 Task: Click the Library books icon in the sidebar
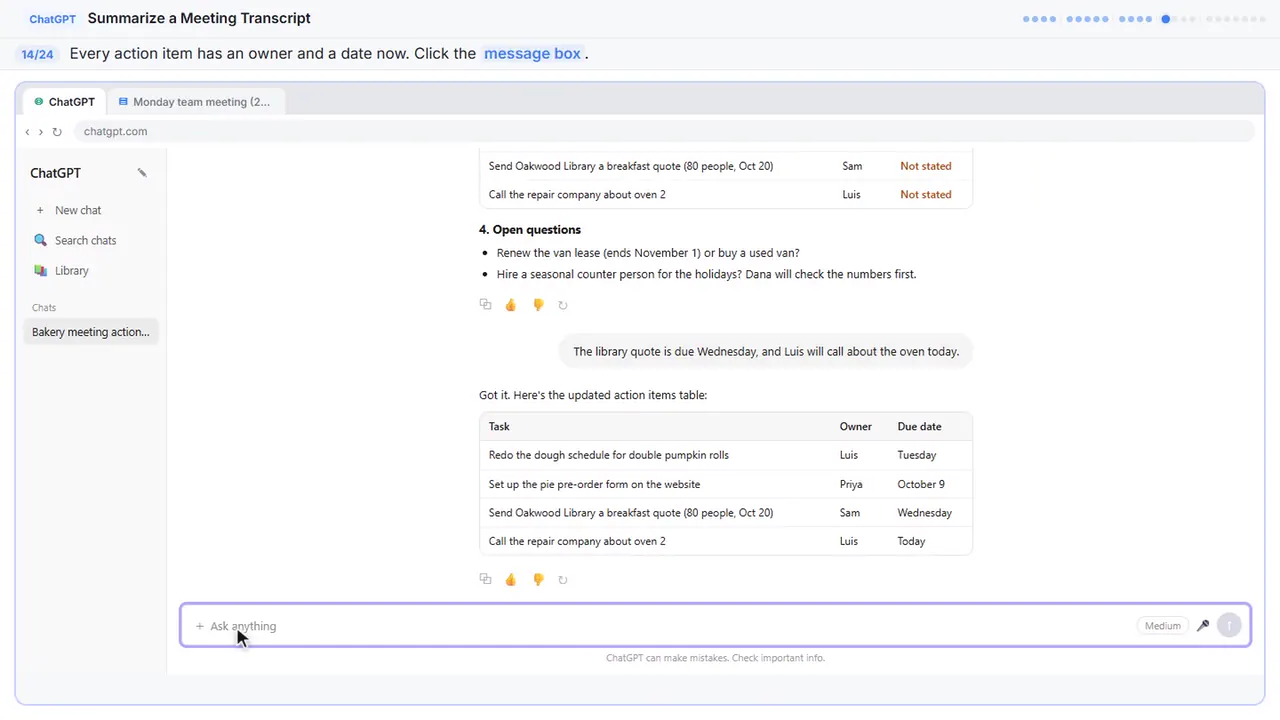[40, 271]
